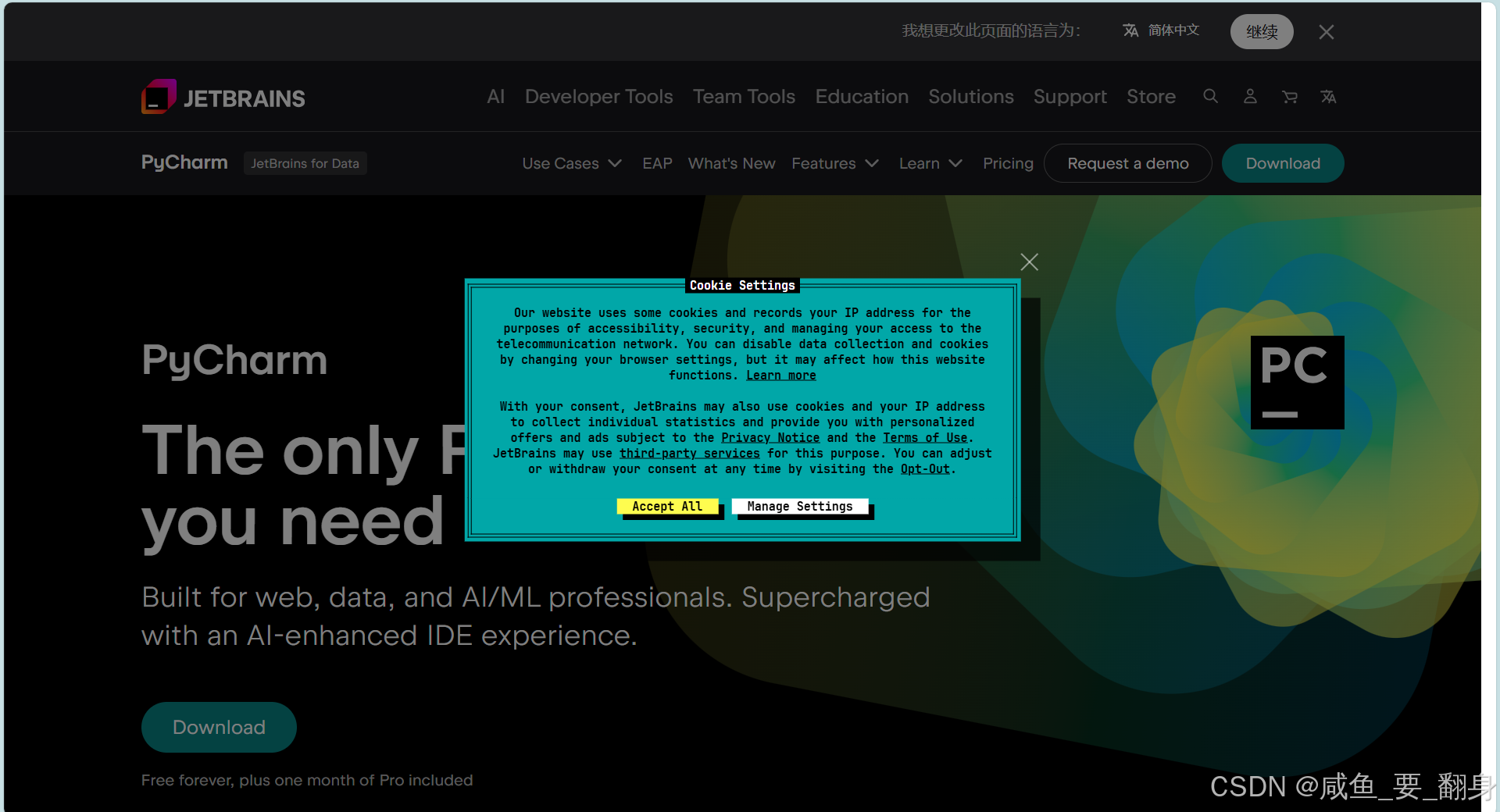
Task: Expand the Features dropdown
Action: [835, 163]
